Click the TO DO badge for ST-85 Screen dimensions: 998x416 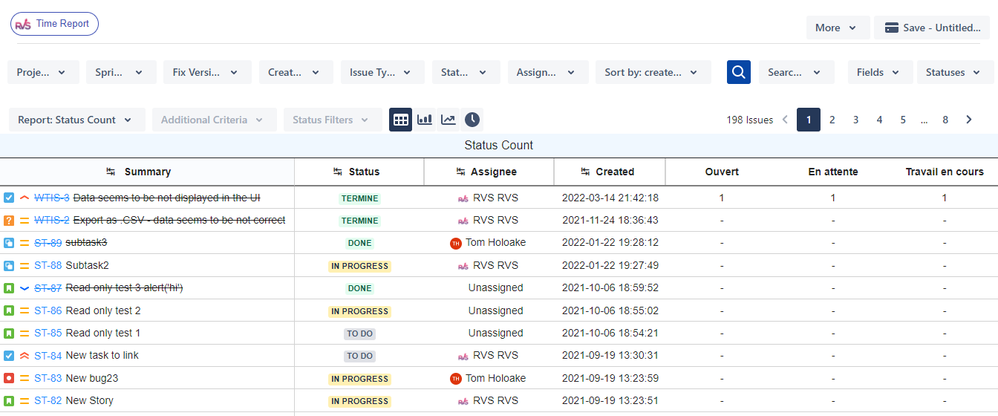pyautogui.click(x=360, y=333)
